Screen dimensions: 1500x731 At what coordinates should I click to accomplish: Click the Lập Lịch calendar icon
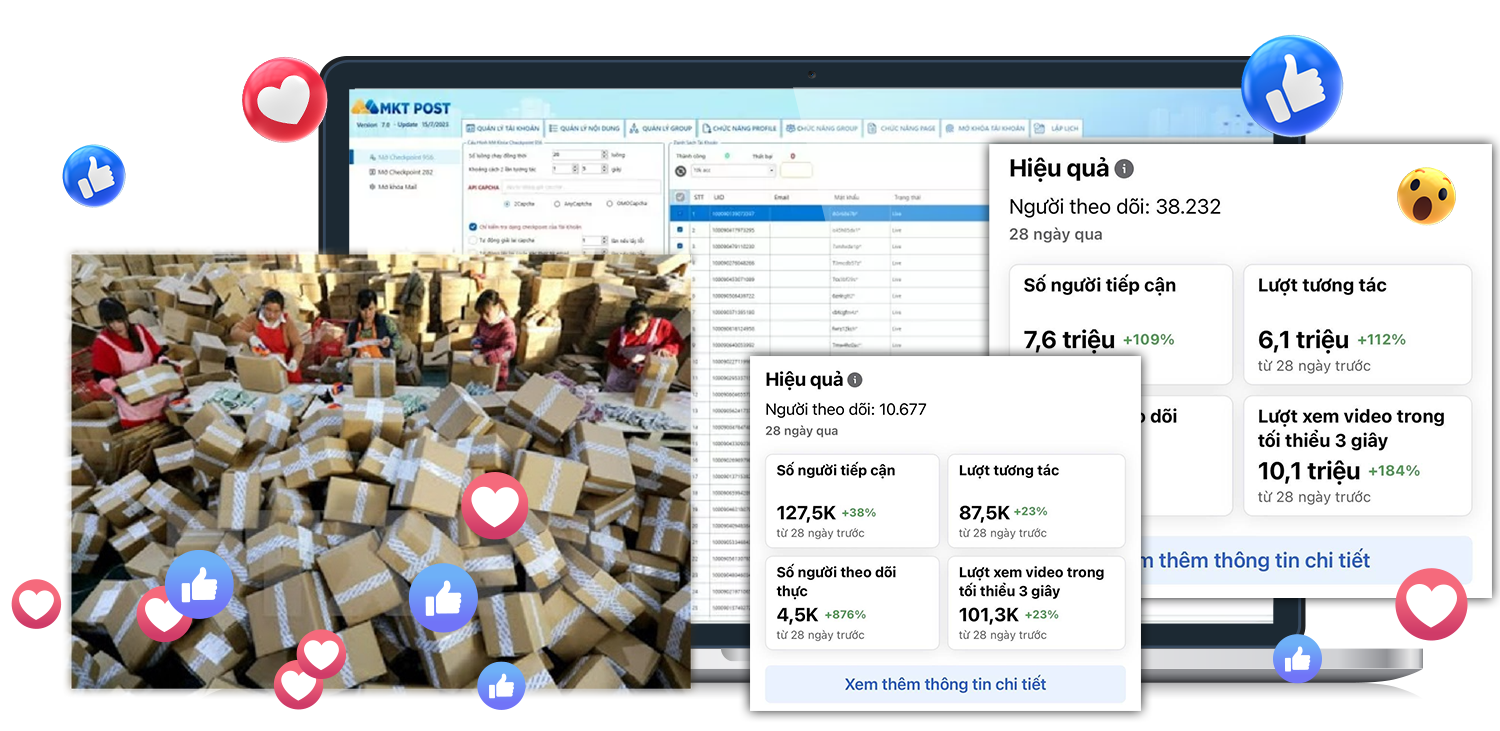(1041, 129)
